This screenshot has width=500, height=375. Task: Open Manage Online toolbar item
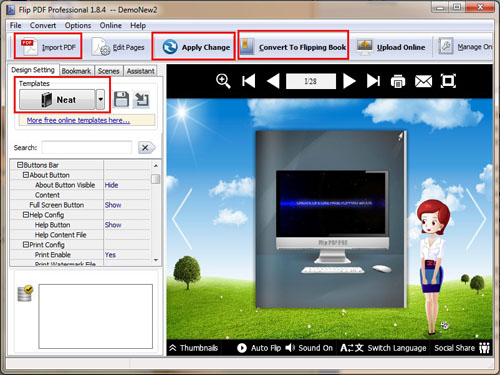pos(464,47)
